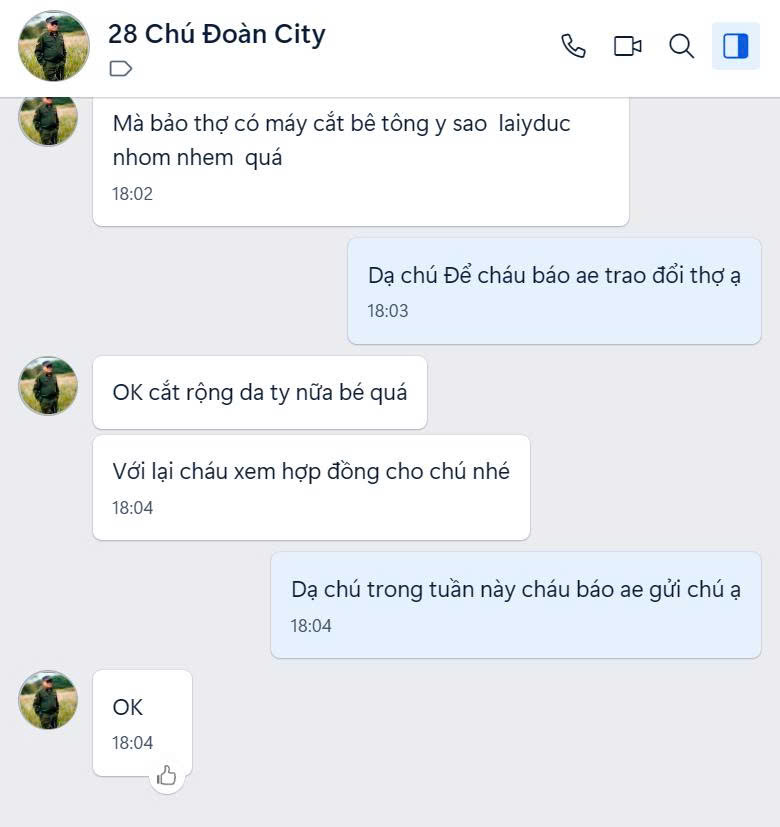Click the contact name 28 Chú Đoàn City
The image size is (780, 827).
(217, 34)
